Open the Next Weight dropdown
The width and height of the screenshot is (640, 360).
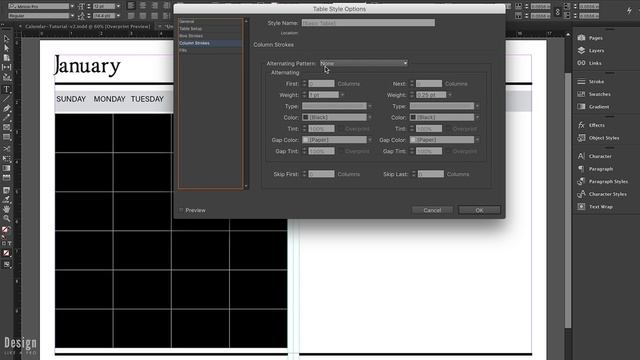[x=450, y=95]
